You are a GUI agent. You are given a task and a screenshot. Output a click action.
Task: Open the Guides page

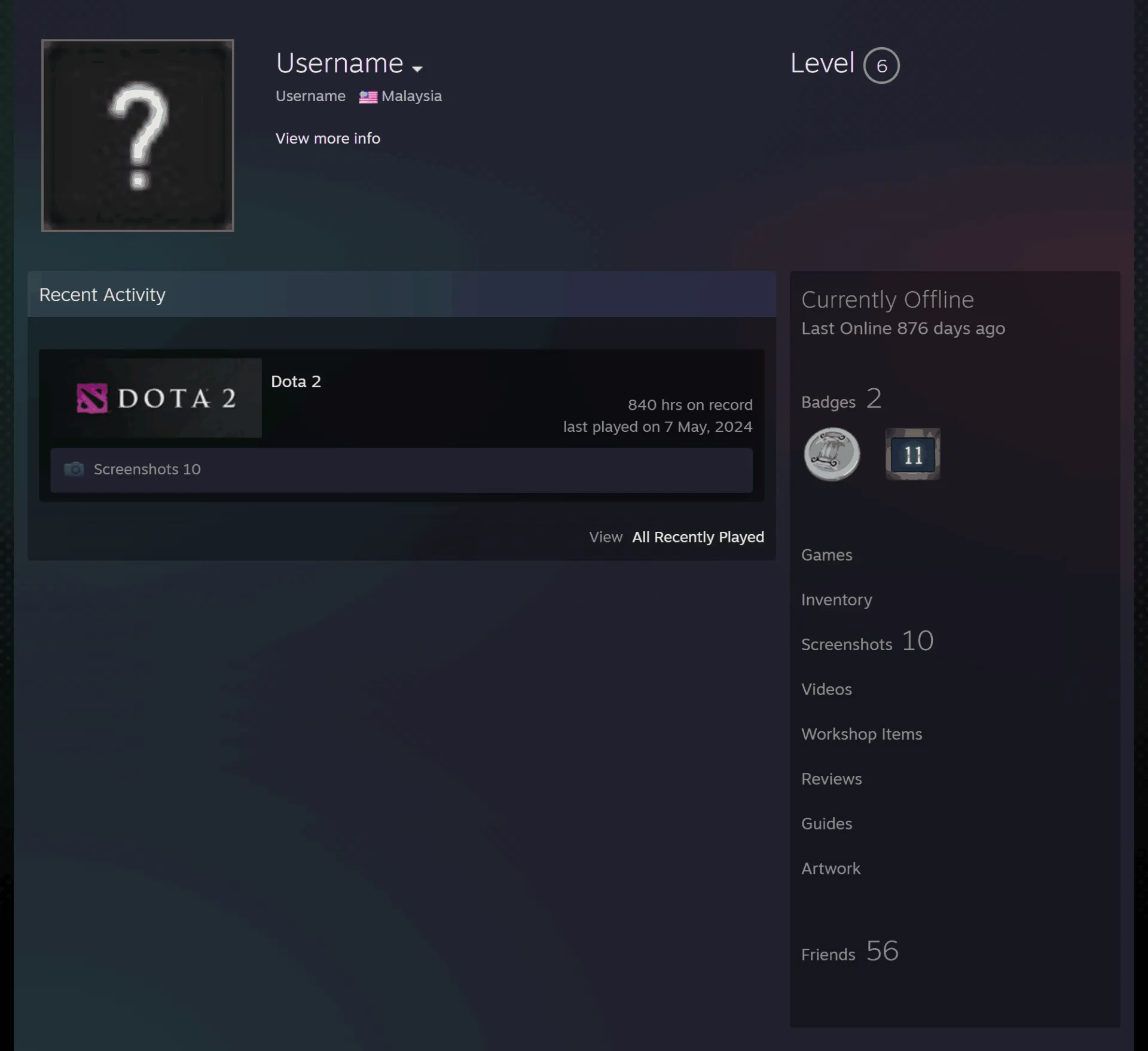click(x=826, y=824)
